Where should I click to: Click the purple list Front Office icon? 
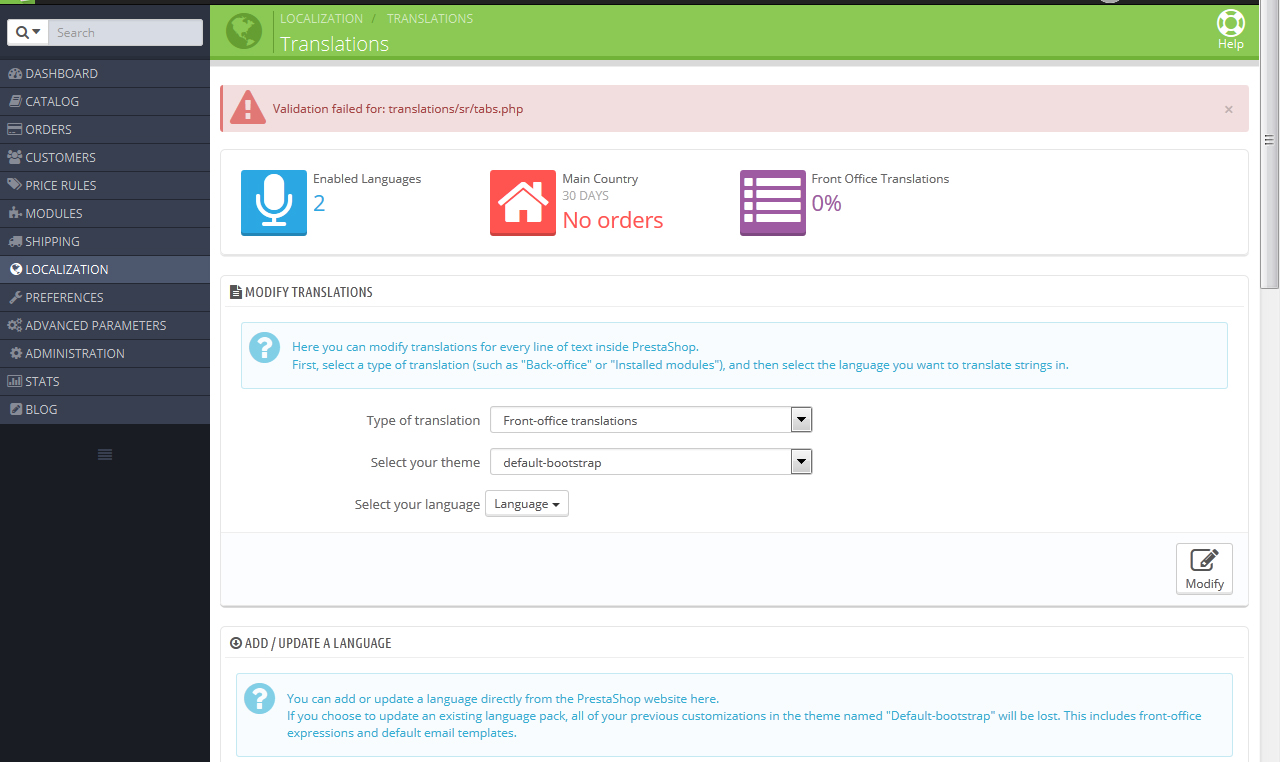click(772, 203)
